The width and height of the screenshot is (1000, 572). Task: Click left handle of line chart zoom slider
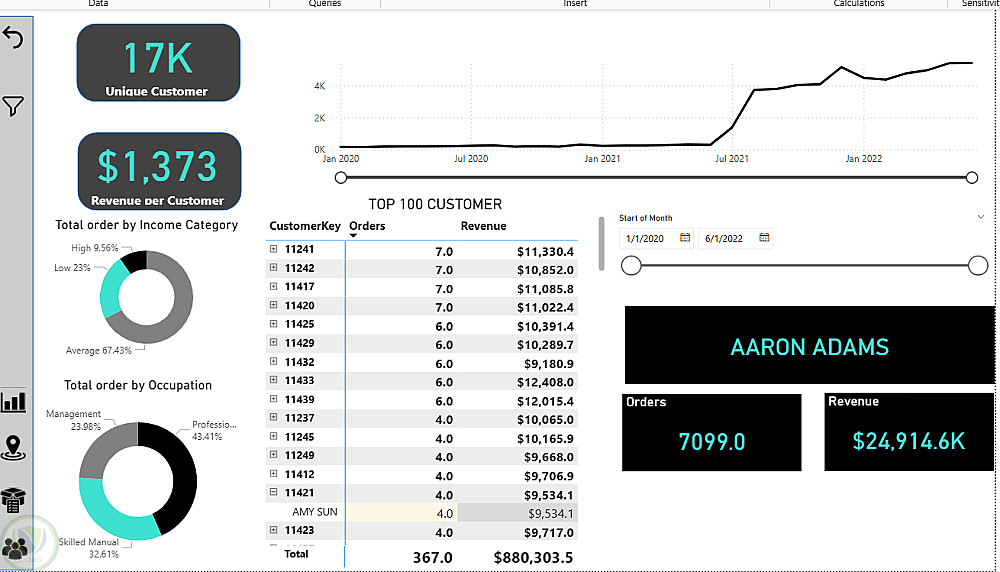341,177
